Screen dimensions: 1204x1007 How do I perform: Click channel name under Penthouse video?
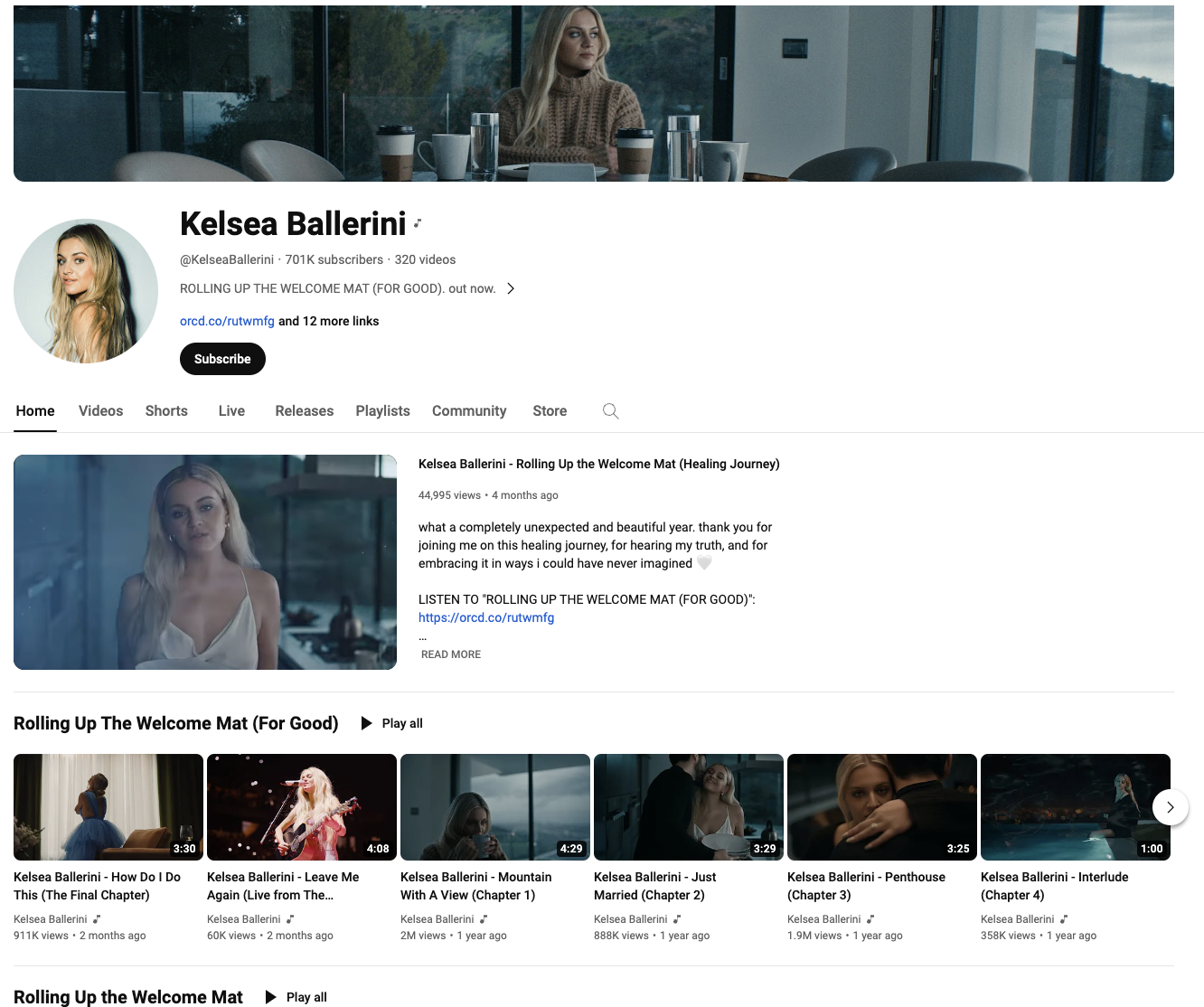[824, 919]
